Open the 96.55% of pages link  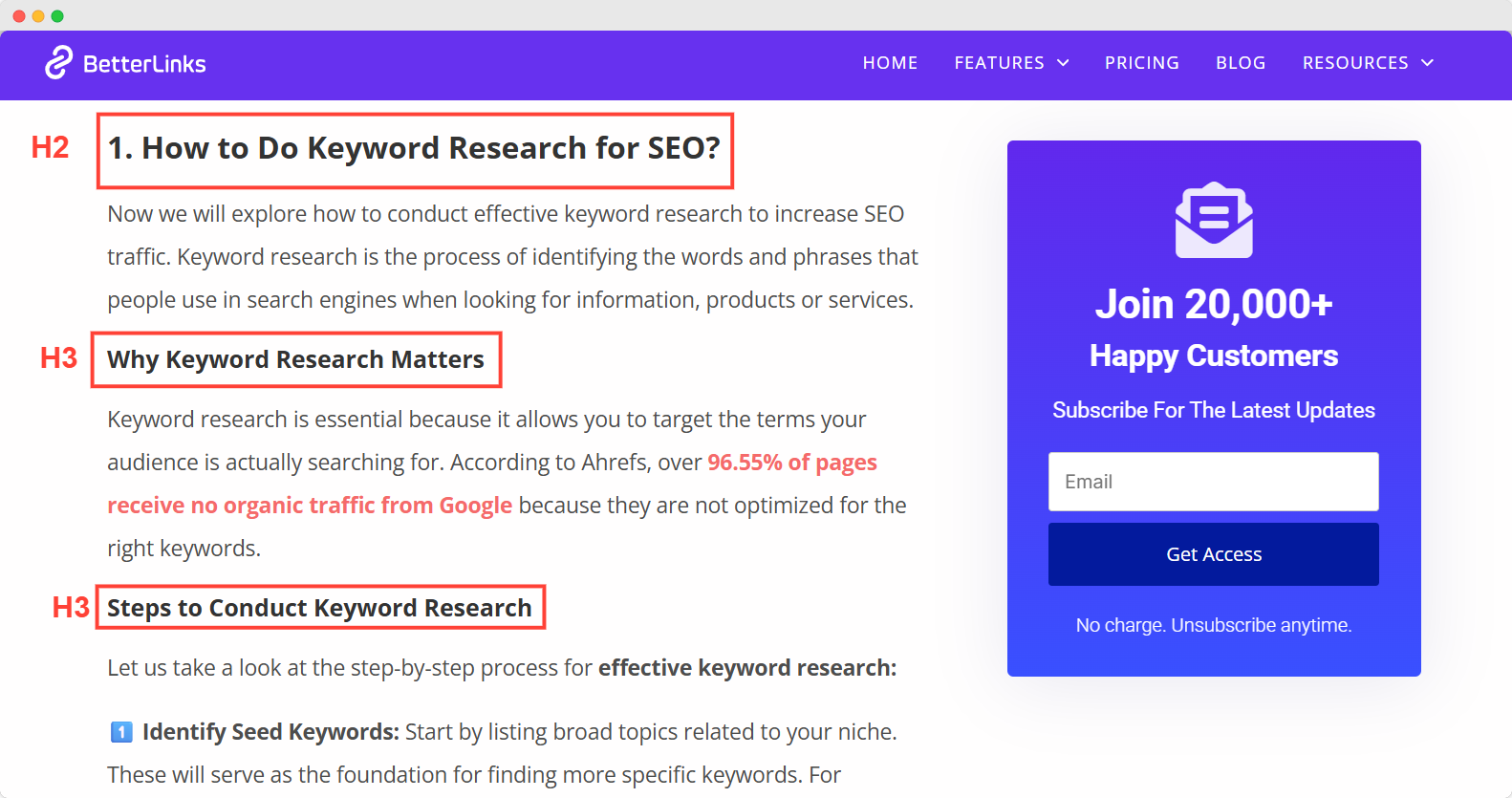[x=791, y=463]
